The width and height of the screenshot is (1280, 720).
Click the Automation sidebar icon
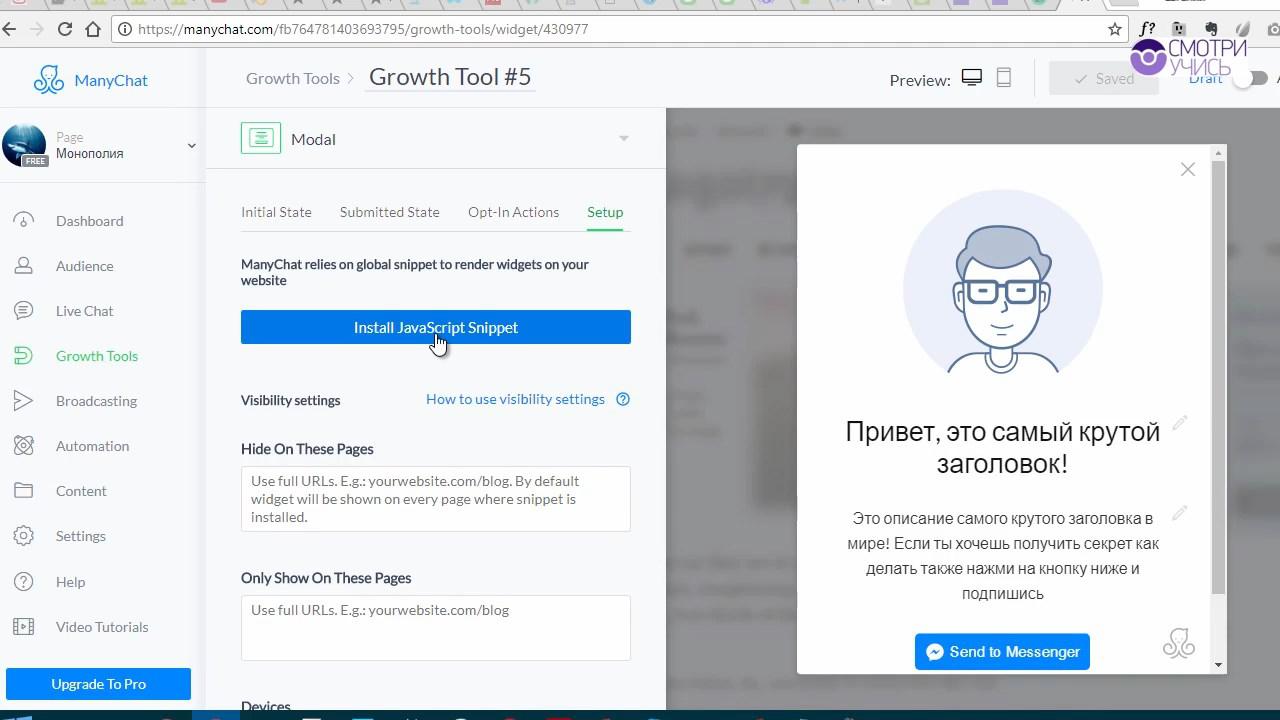click(23, 445)
